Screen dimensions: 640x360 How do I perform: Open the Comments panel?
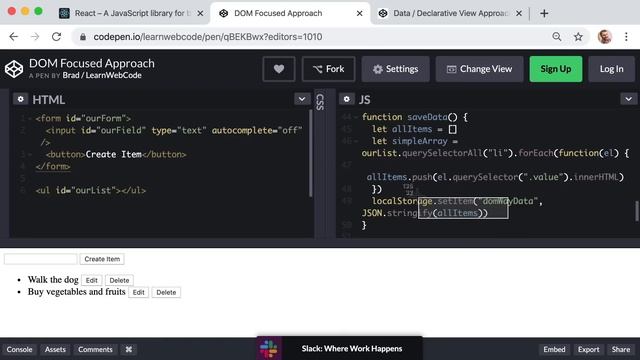coord(95,349)
